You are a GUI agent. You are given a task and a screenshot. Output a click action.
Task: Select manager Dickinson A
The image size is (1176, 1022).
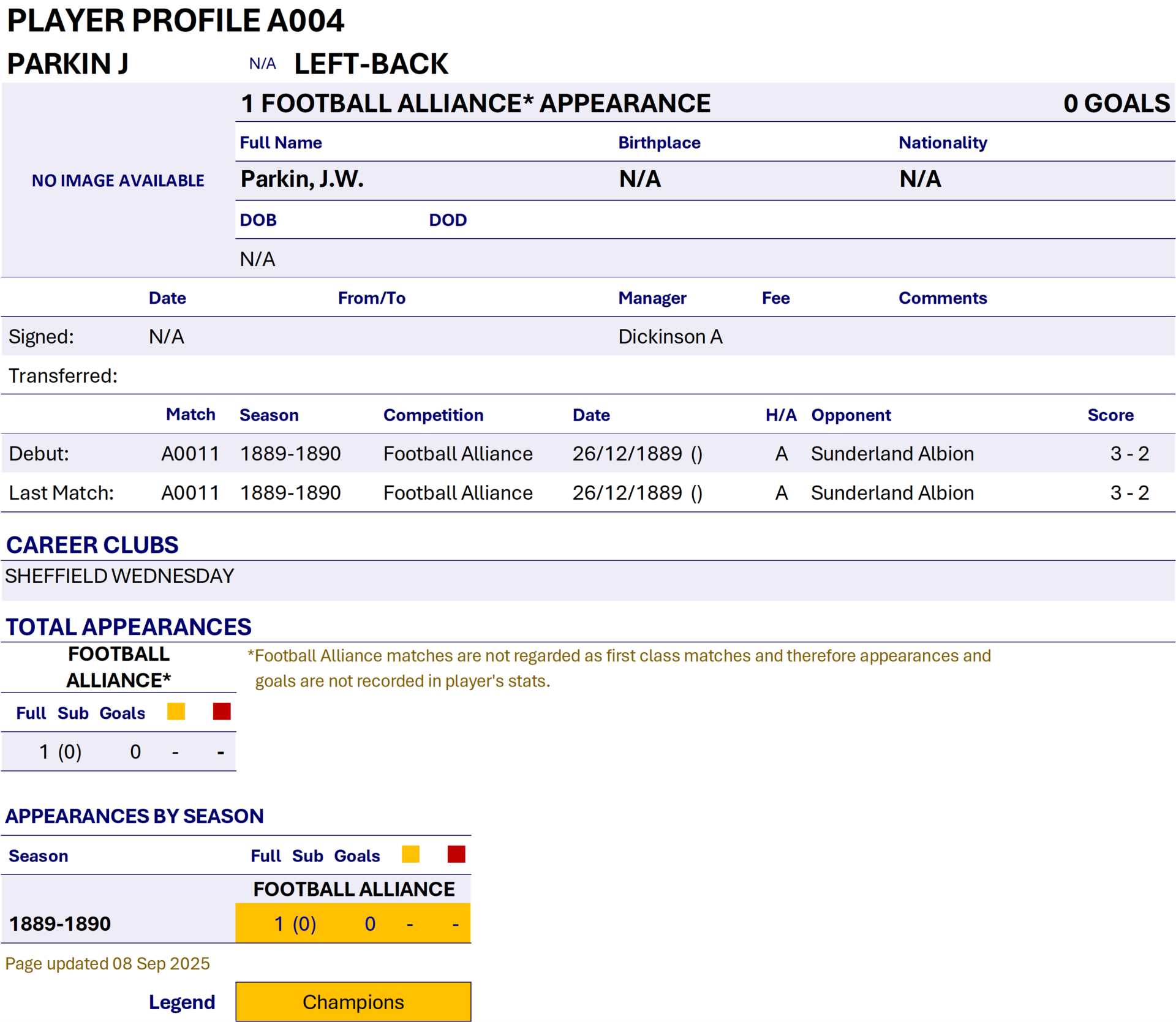pyautogui.click(x=670, y=337)
